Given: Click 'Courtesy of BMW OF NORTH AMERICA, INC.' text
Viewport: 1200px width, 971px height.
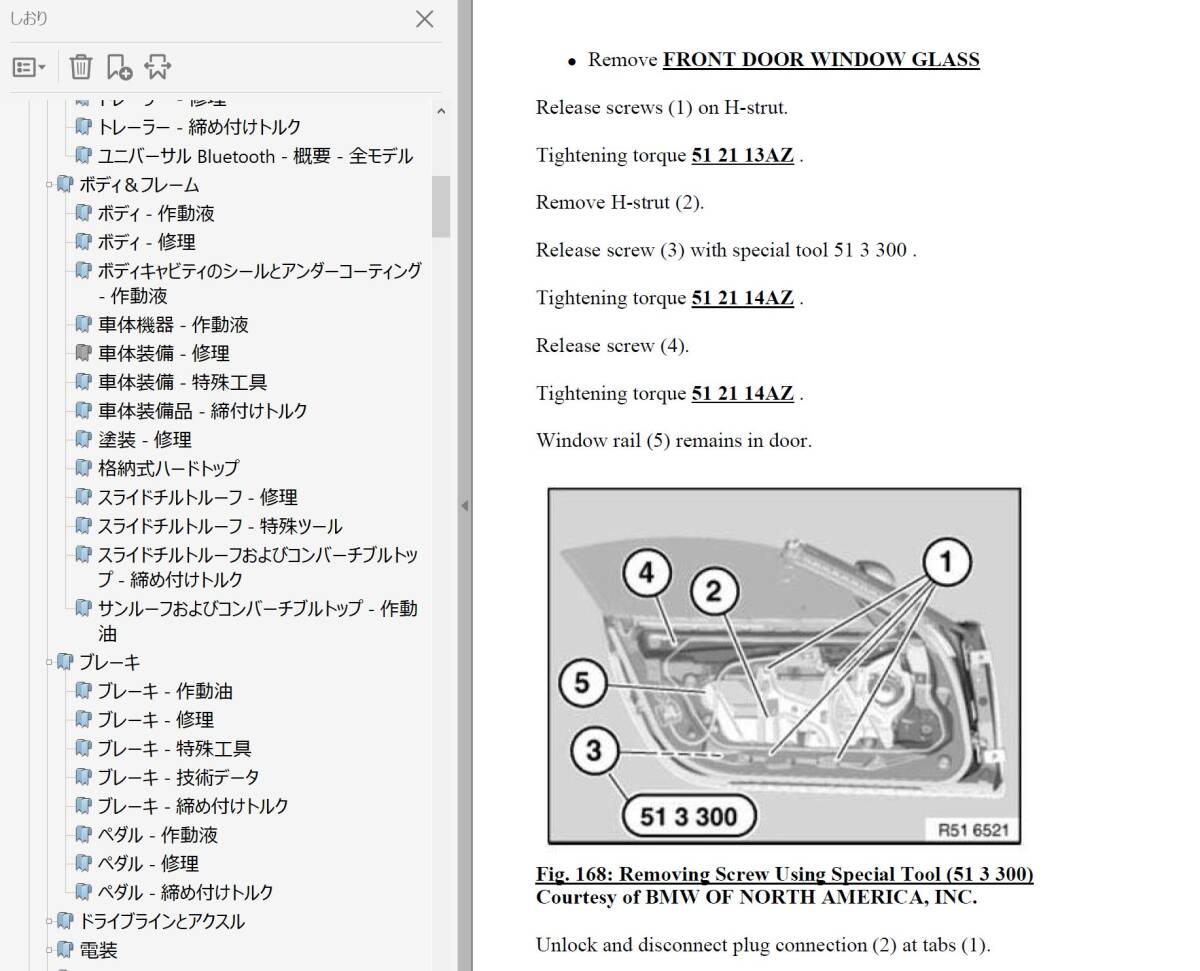Looking at the screenshot, I should coord(756,897).
